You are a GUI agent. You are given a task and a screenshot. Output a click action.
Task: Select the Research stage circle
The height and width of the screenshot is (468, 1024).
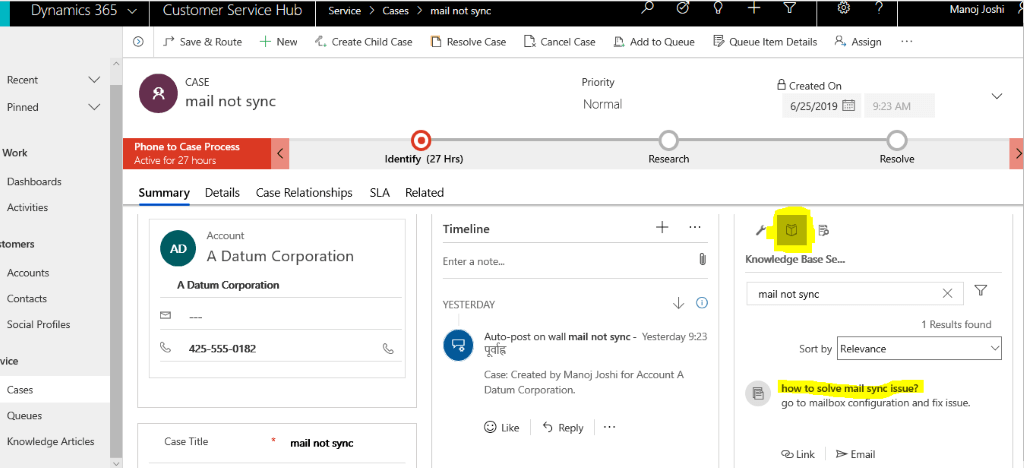point(669,140)
